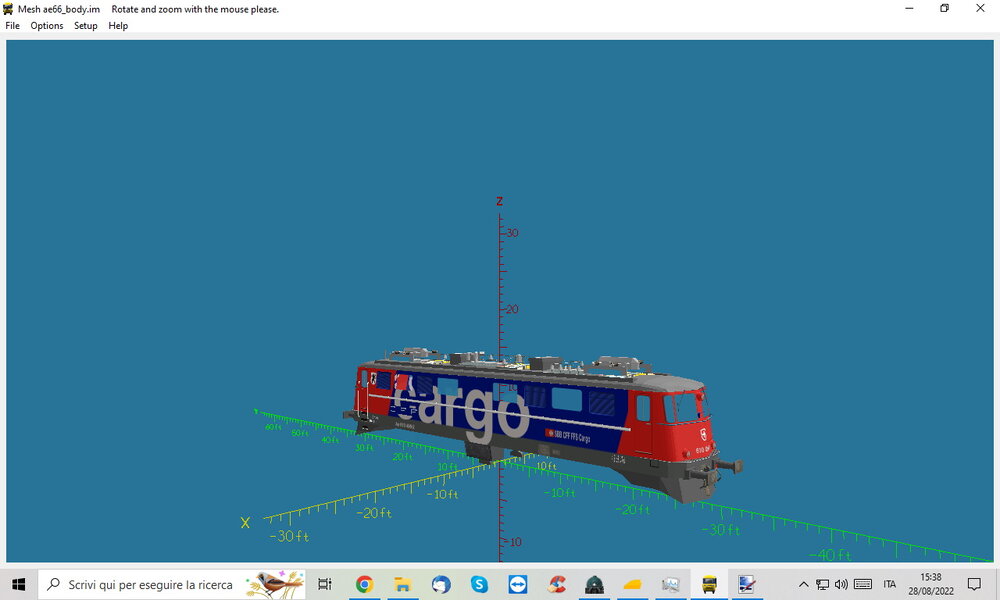The image size is (1000, 600).
Task: Open the Options menu
Action: click(x=47, y=26)
